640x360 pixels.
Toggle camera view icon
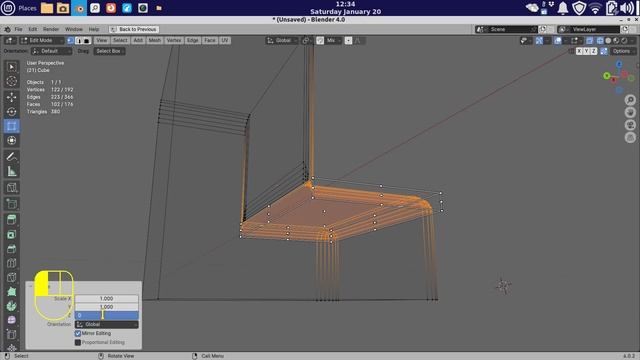630,125
